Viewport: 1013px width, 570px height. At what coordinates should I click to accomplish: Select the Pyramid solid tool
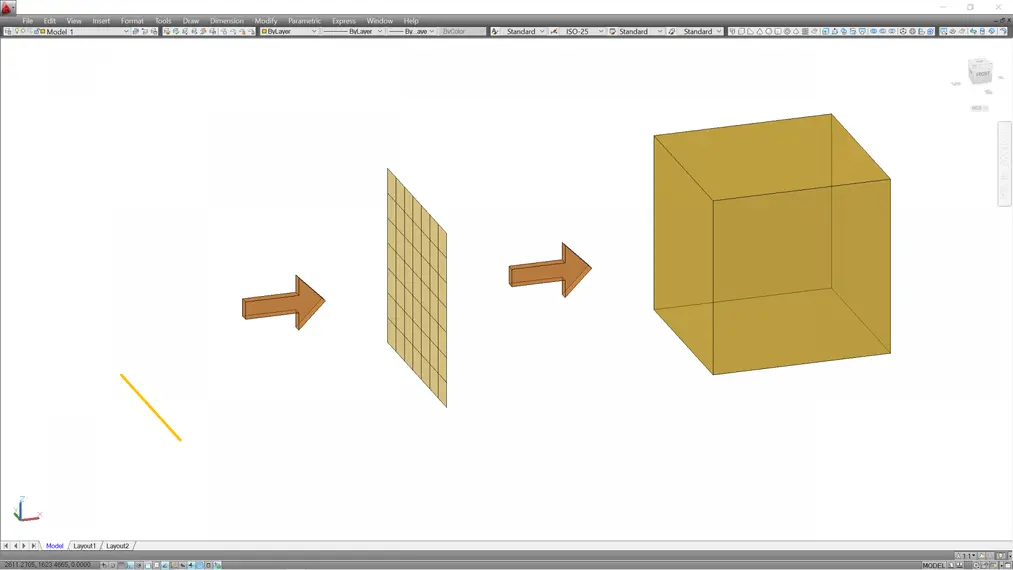point(796,31)
